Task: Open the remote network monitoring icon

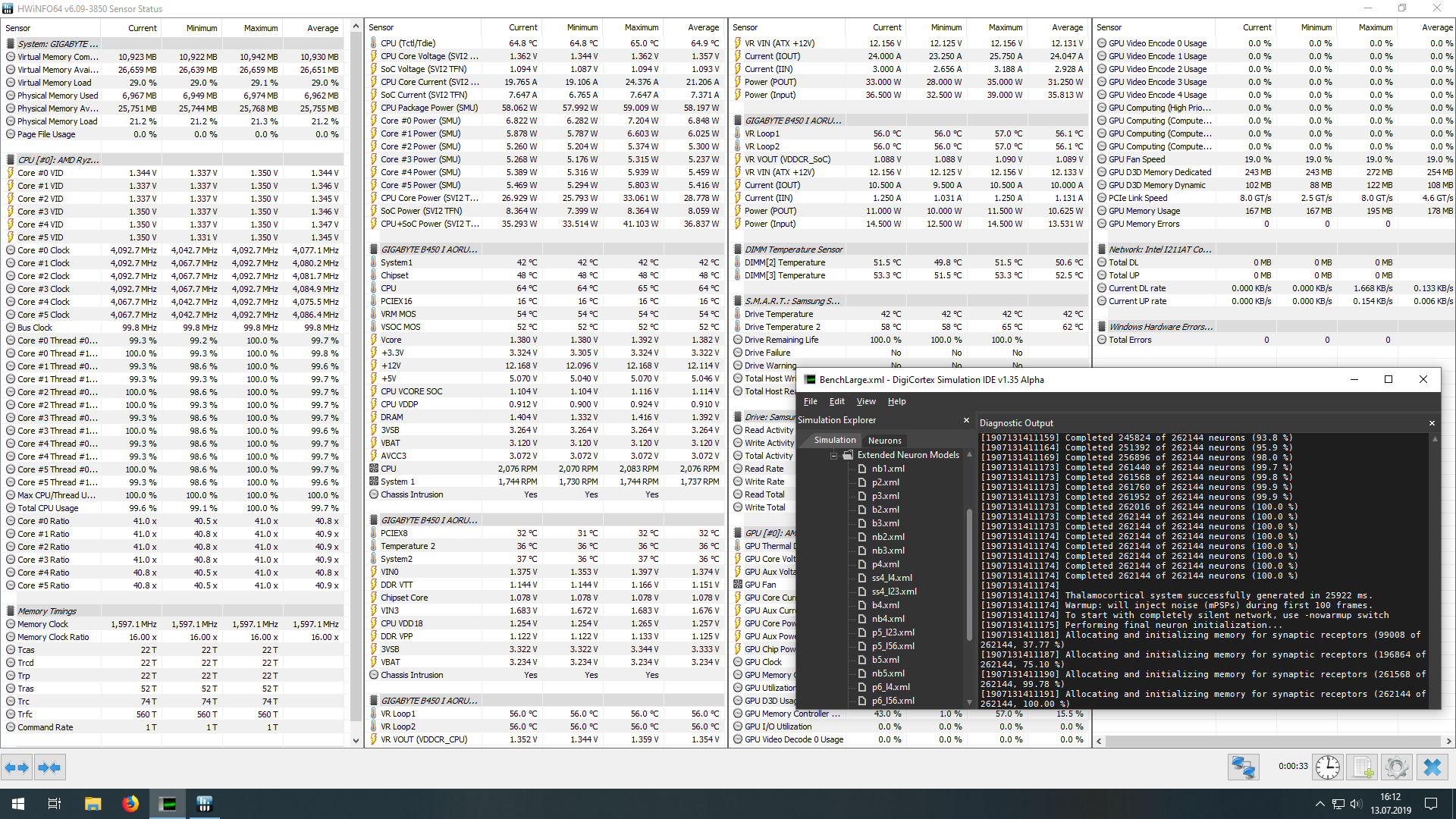Action: (x=1243, y=767)
